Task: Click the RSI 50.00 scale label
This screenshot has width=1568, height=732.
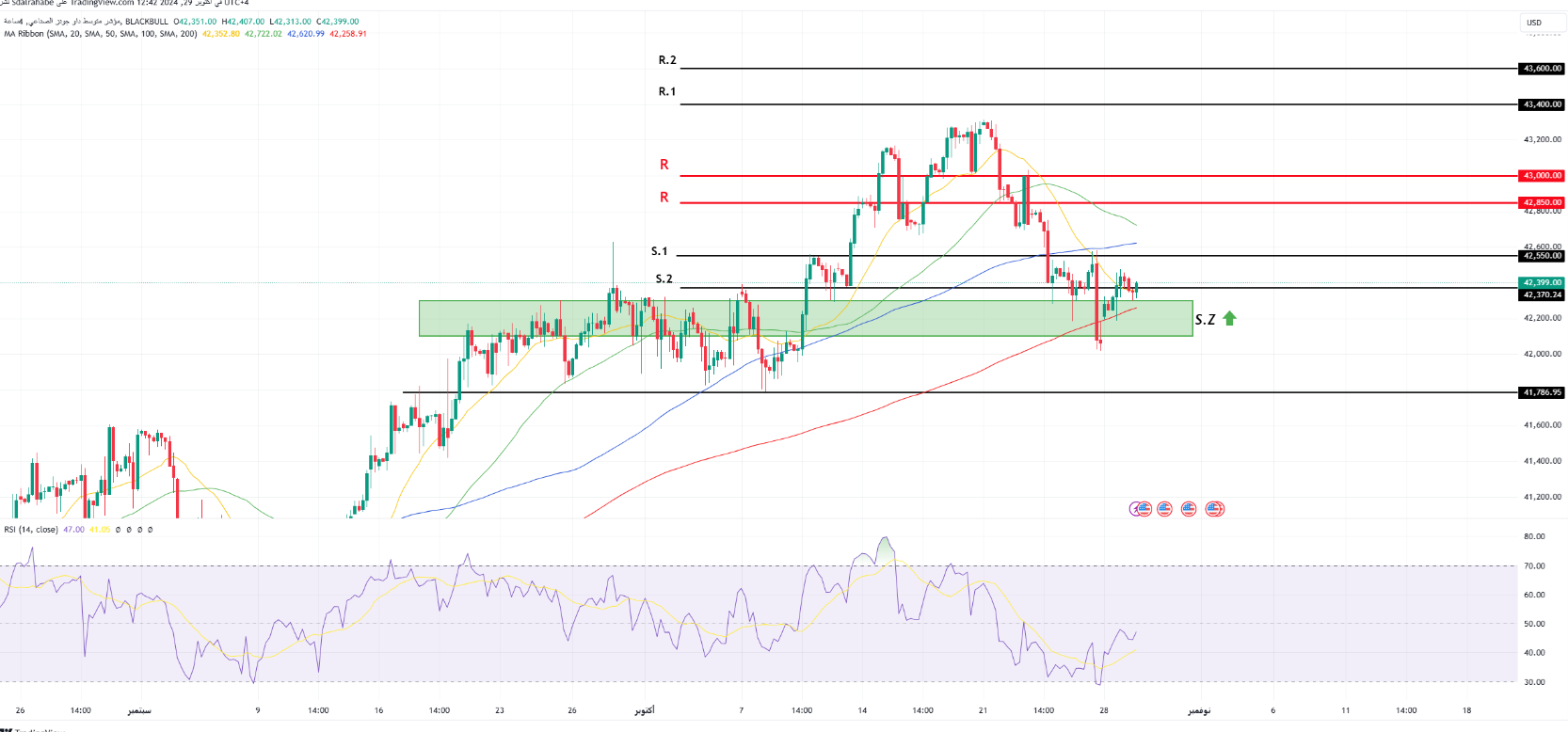Action: click(1534, 624)
